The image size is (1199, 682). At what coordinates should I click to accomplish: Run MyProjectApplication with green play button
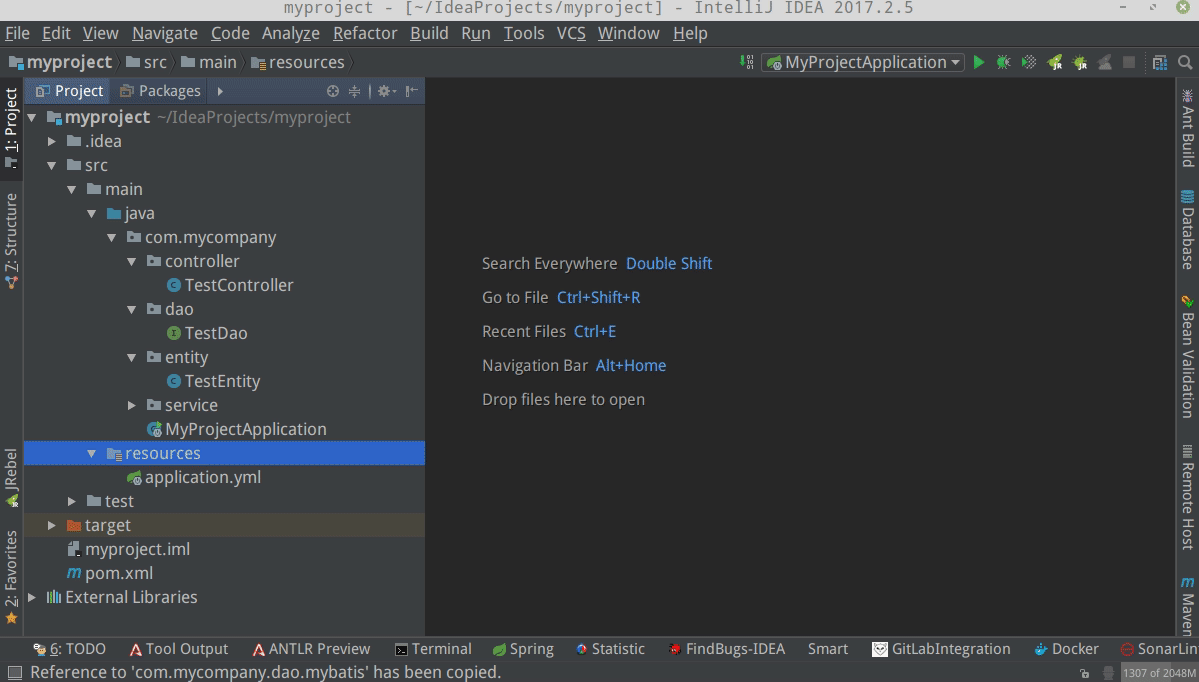(x=979, y=62)
